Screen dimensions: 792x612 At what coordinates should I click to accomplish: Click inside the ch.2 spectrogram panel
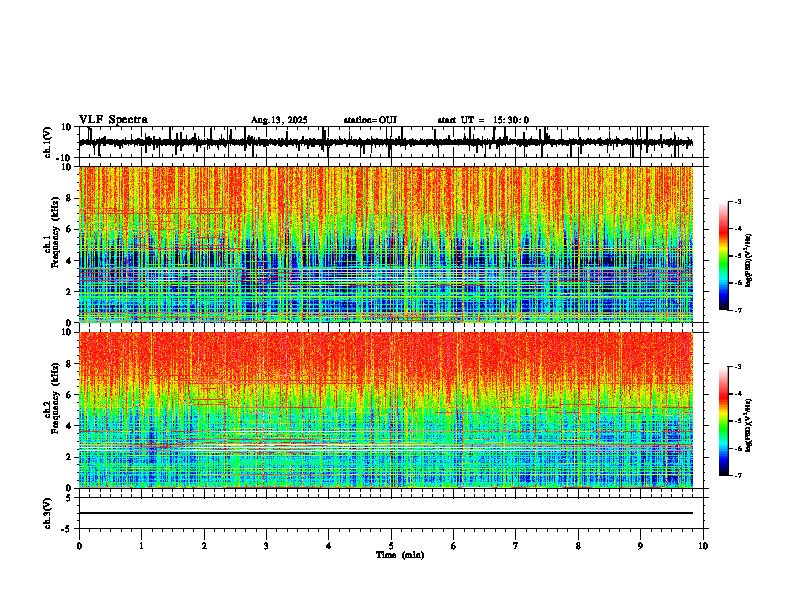(x=385, y=410)
